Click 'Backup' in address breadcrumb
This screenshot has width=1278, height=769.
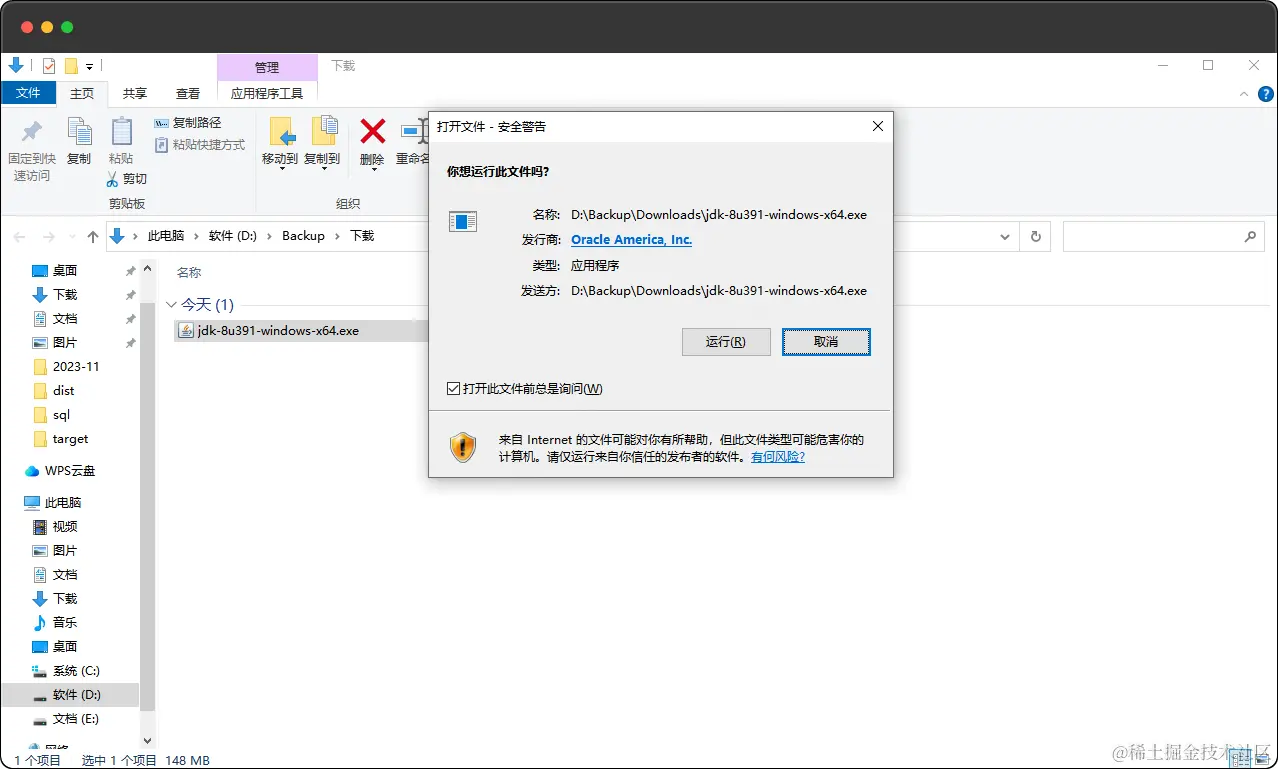click(x=303, y=236)
